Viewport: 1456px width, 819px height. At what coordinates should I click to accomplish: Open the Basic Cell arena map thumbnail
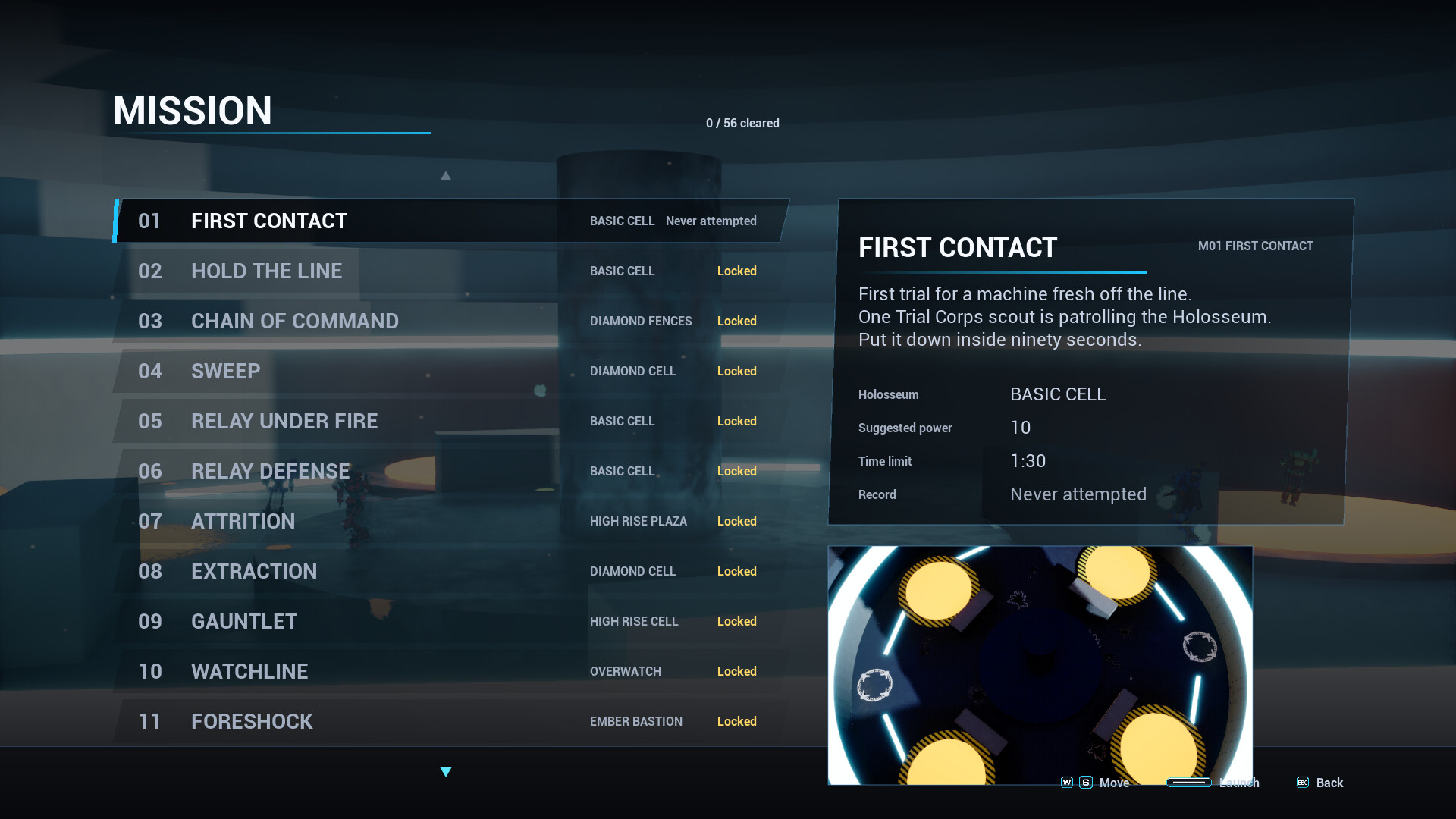click(1040, 665)
